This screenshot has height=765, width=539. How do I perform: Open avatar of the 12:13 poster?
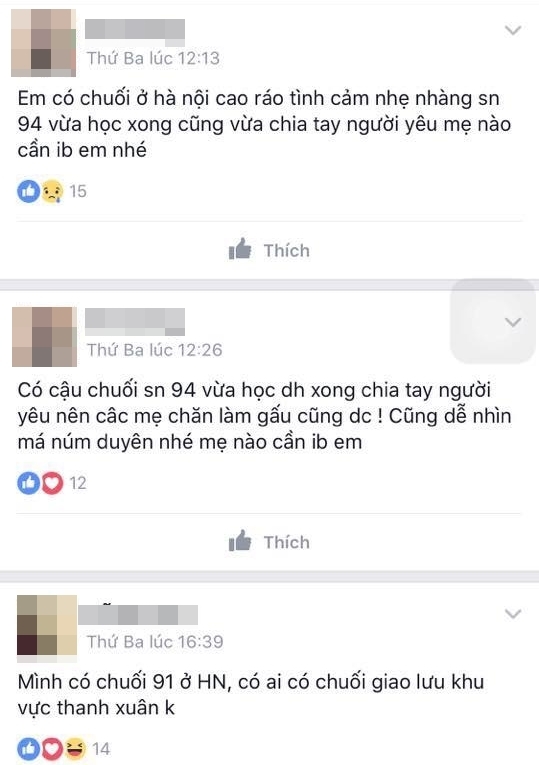click(43, 43)
